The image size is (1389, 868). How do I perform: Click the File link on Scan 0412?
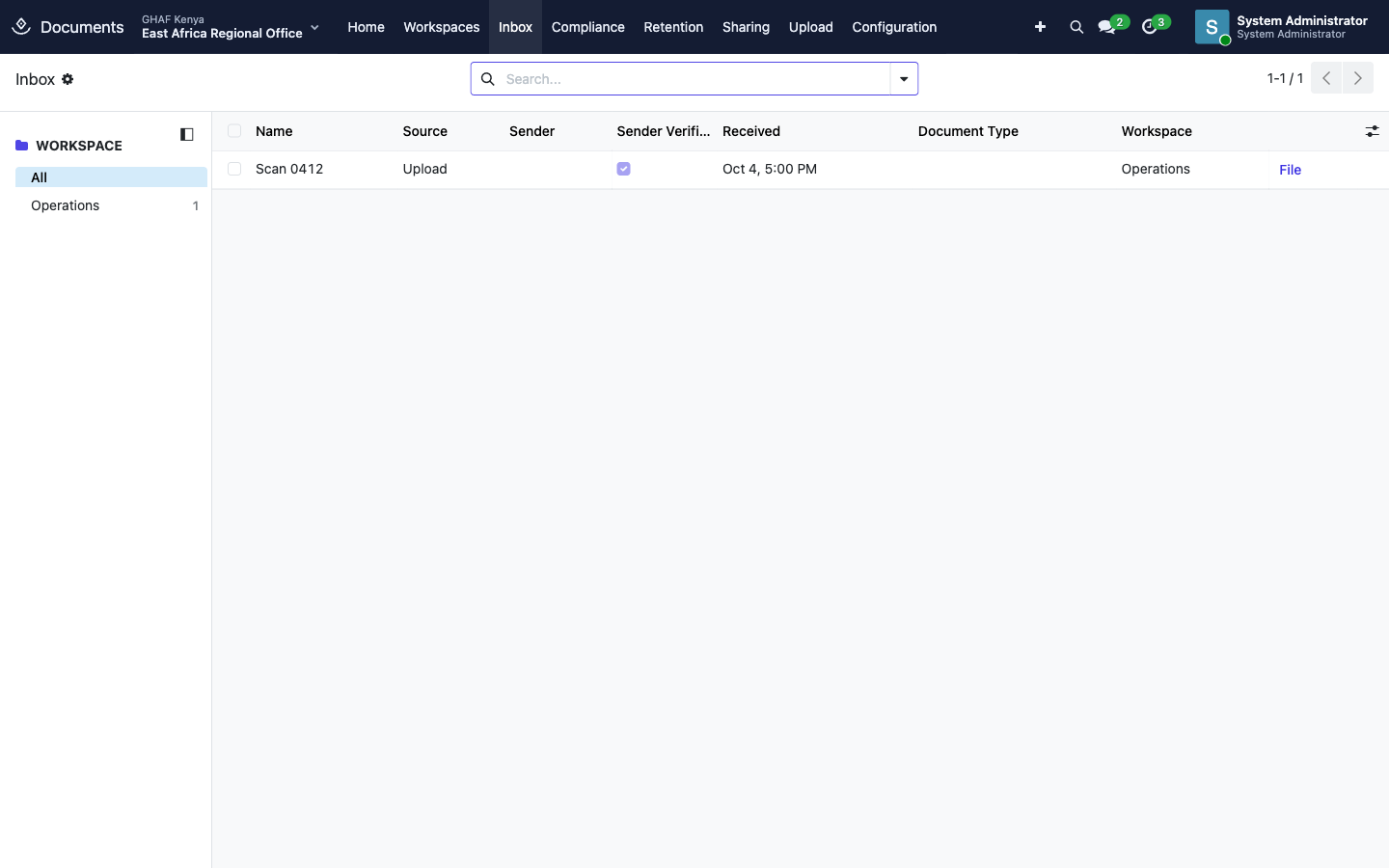1291,170
